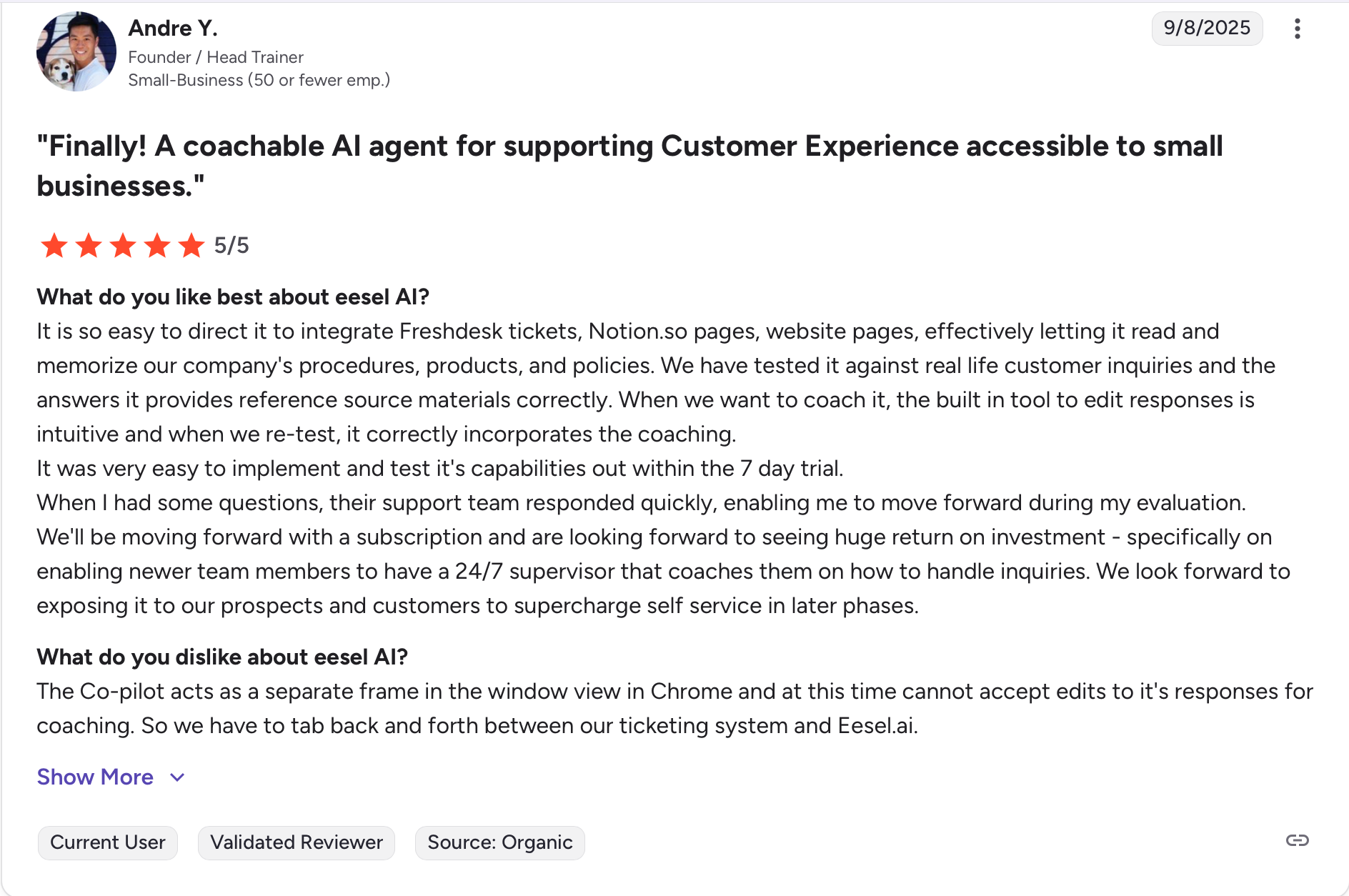Click the fifth orange rating star

(191, 245)
